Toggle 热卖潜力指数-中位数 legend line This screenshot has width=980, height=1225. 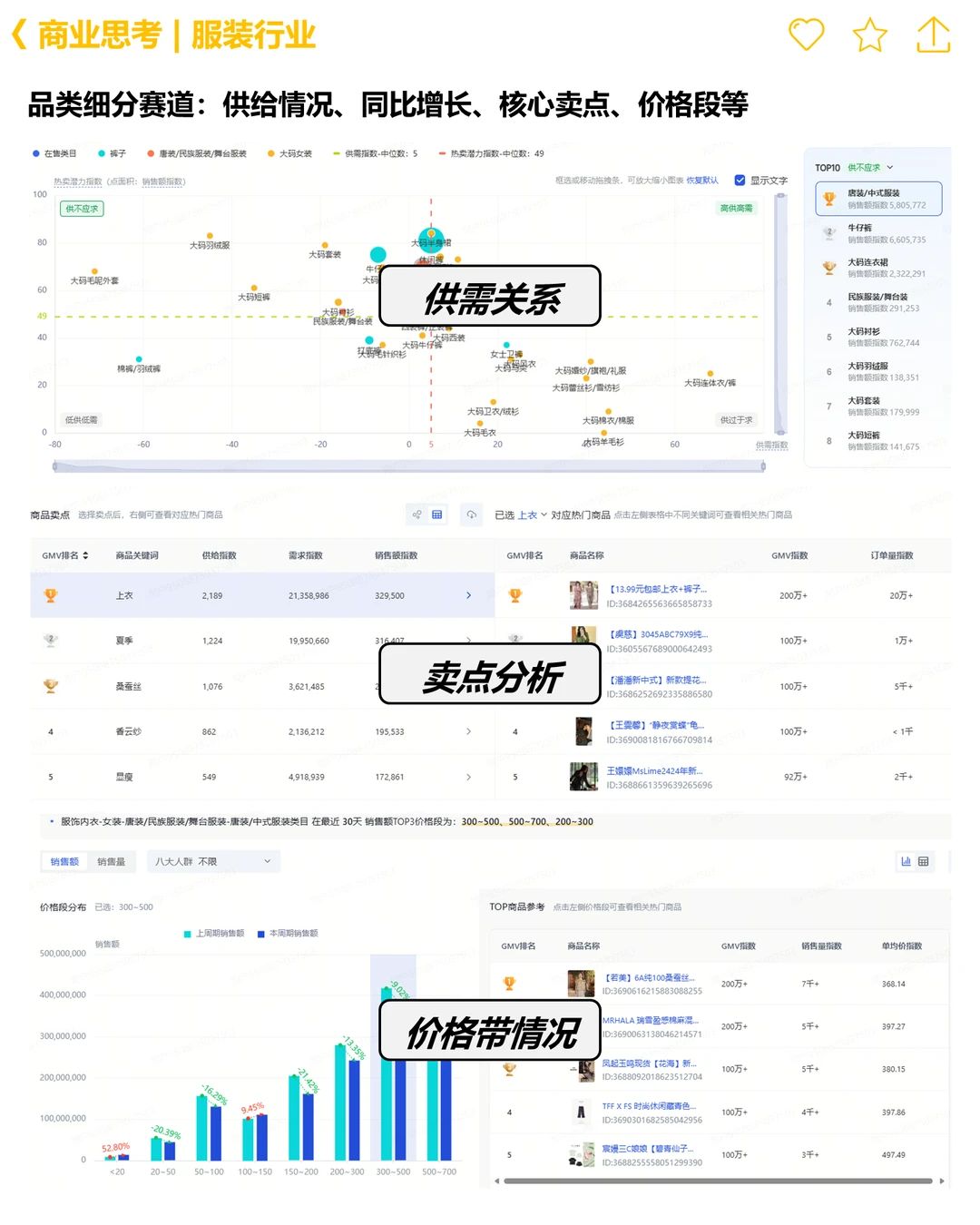491,153
